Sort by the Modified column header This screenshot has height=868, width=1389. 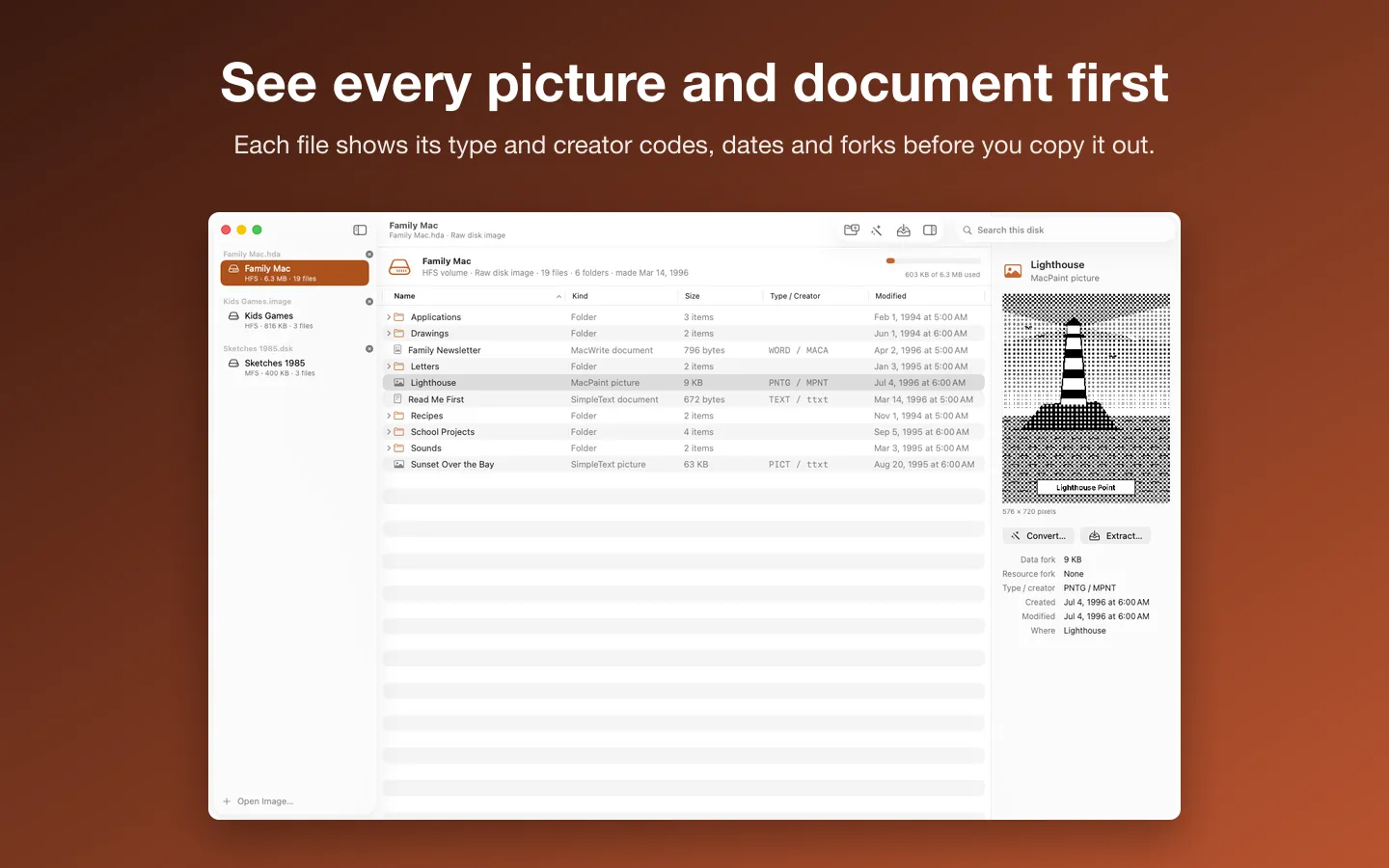pos(926,296)
